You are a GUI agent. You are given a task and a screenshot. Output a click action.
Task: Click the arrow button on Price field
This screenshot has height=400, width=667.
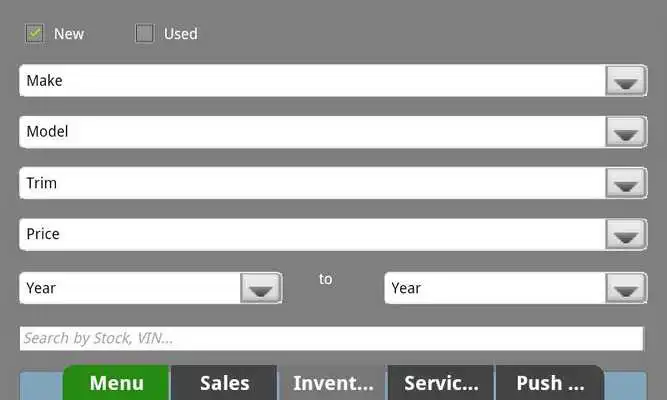[x=625, y=234]
